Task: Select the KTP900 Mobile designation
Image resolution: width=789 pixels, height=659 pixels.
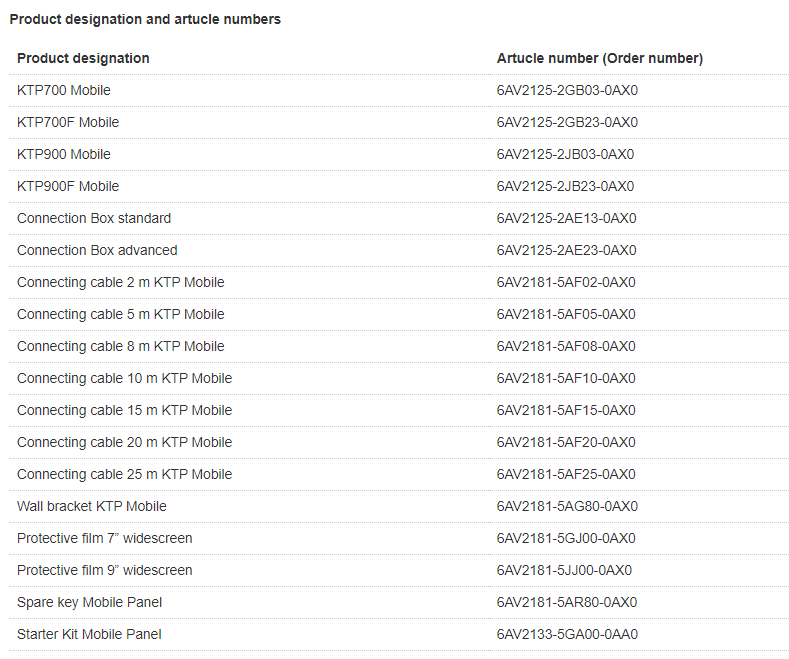Action: (x=64, y=154)
